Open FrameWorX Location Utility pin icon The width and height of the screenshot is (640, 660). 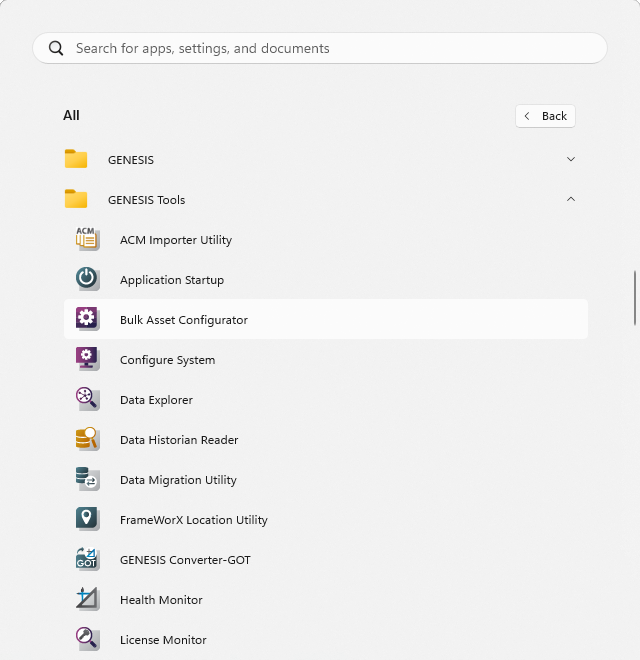click(88, 519)
